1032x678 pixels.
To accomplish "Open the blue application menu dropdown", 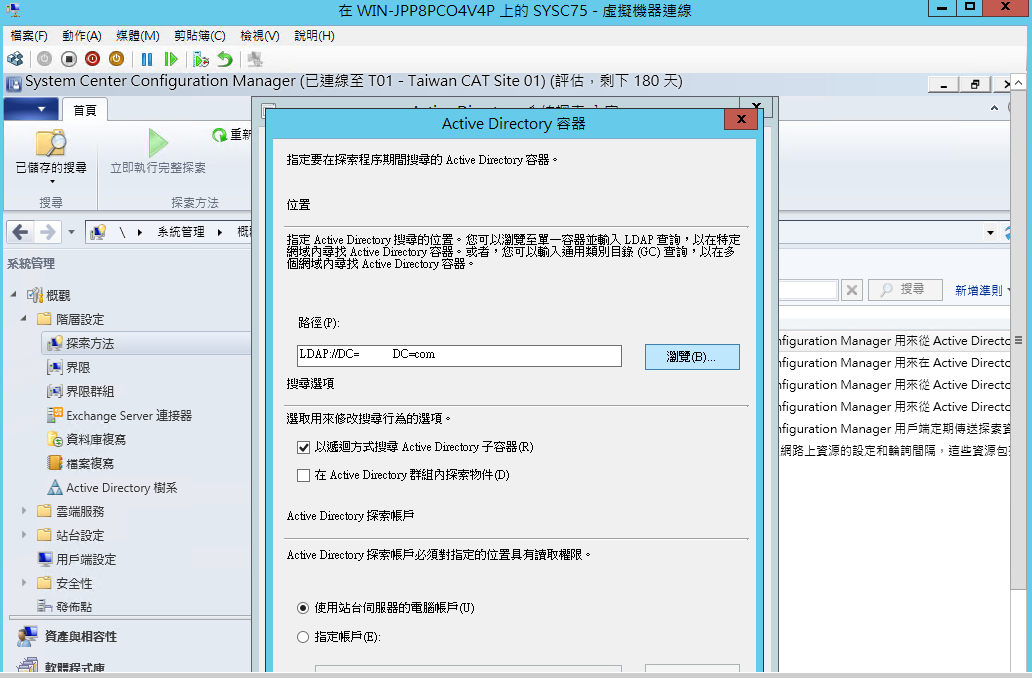I will (31, 109).
